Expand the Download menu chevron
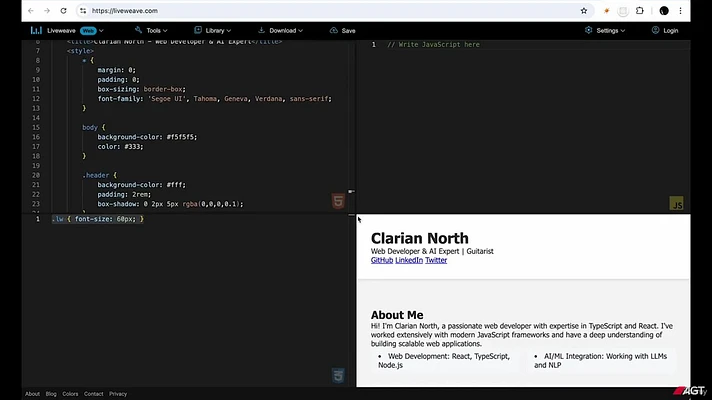The width and height of the screenshot is (712, 400). [300, 31]
